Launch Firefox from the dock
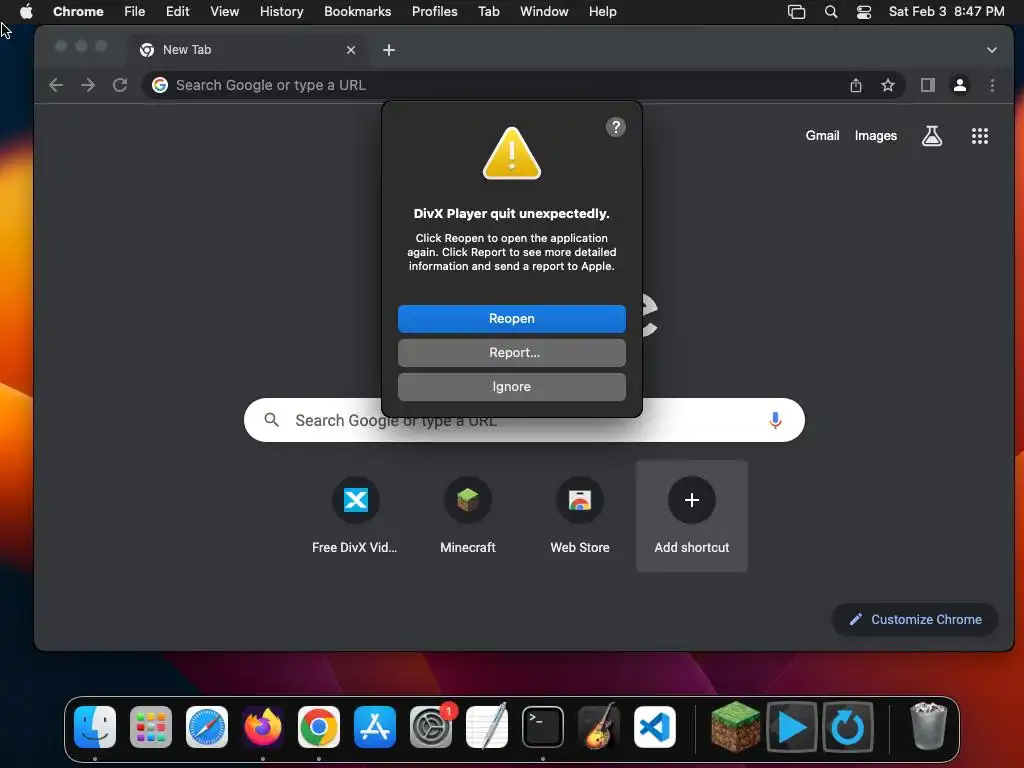The image size is (1024, 768). 263,727
